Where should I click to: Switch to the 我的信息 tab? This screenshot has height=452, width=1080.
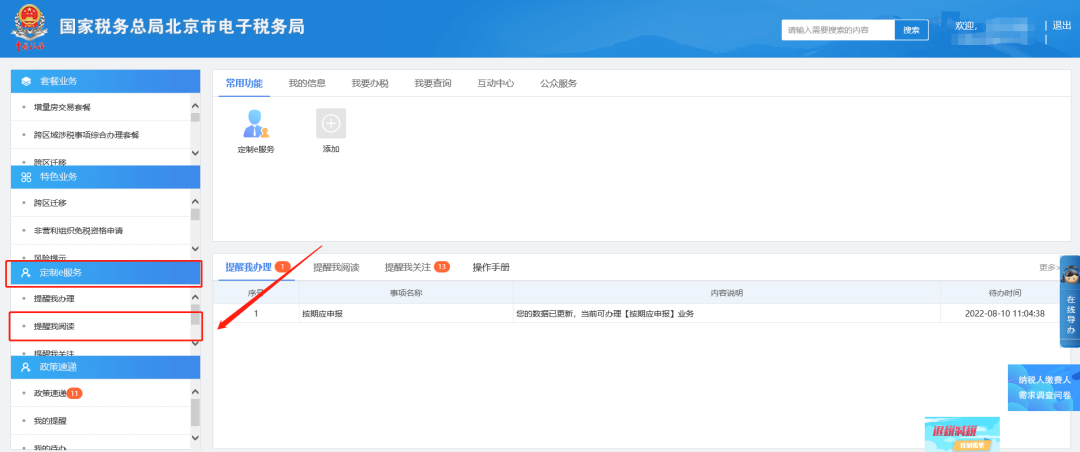(307, 83)
